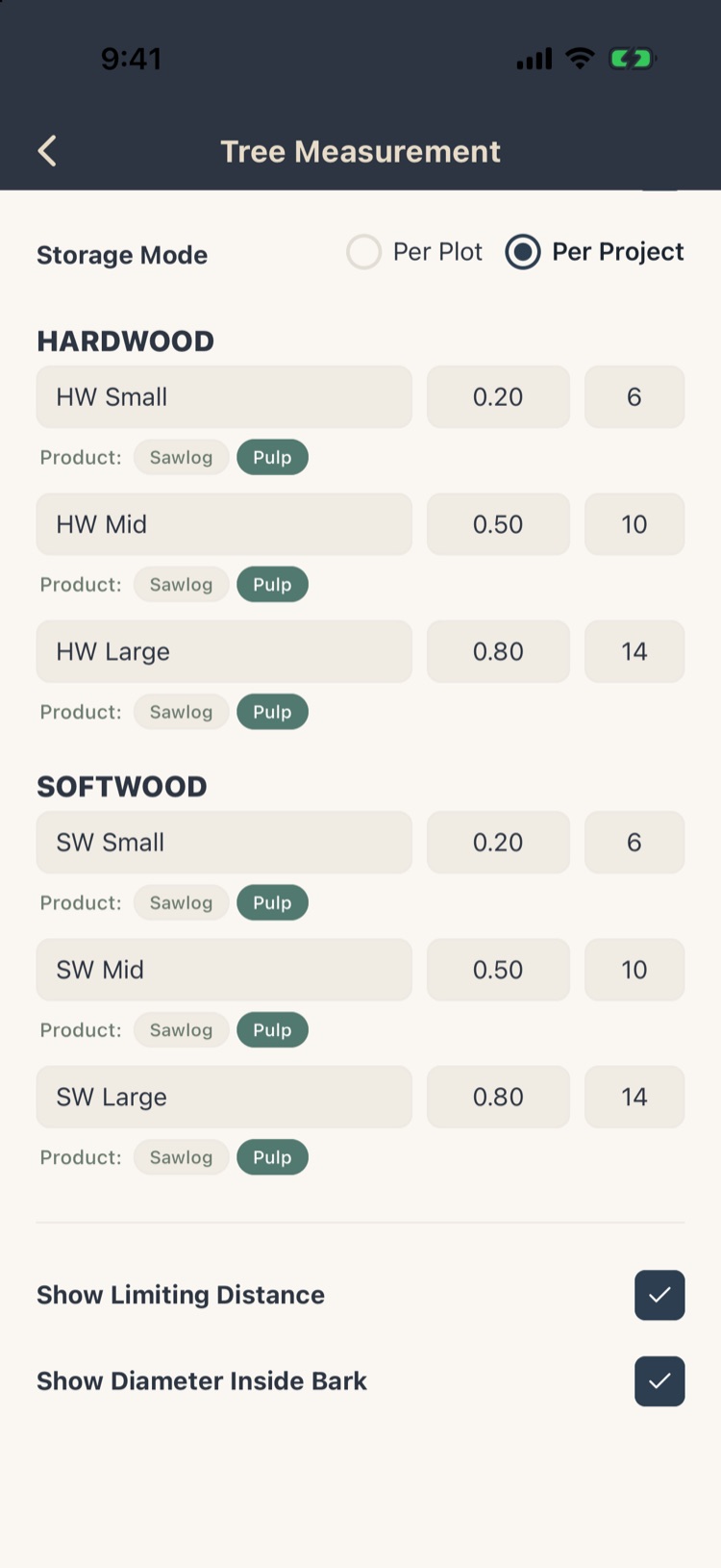Tap the Storage Mode label
The image size is (721, 1568).
click(122, 255)
